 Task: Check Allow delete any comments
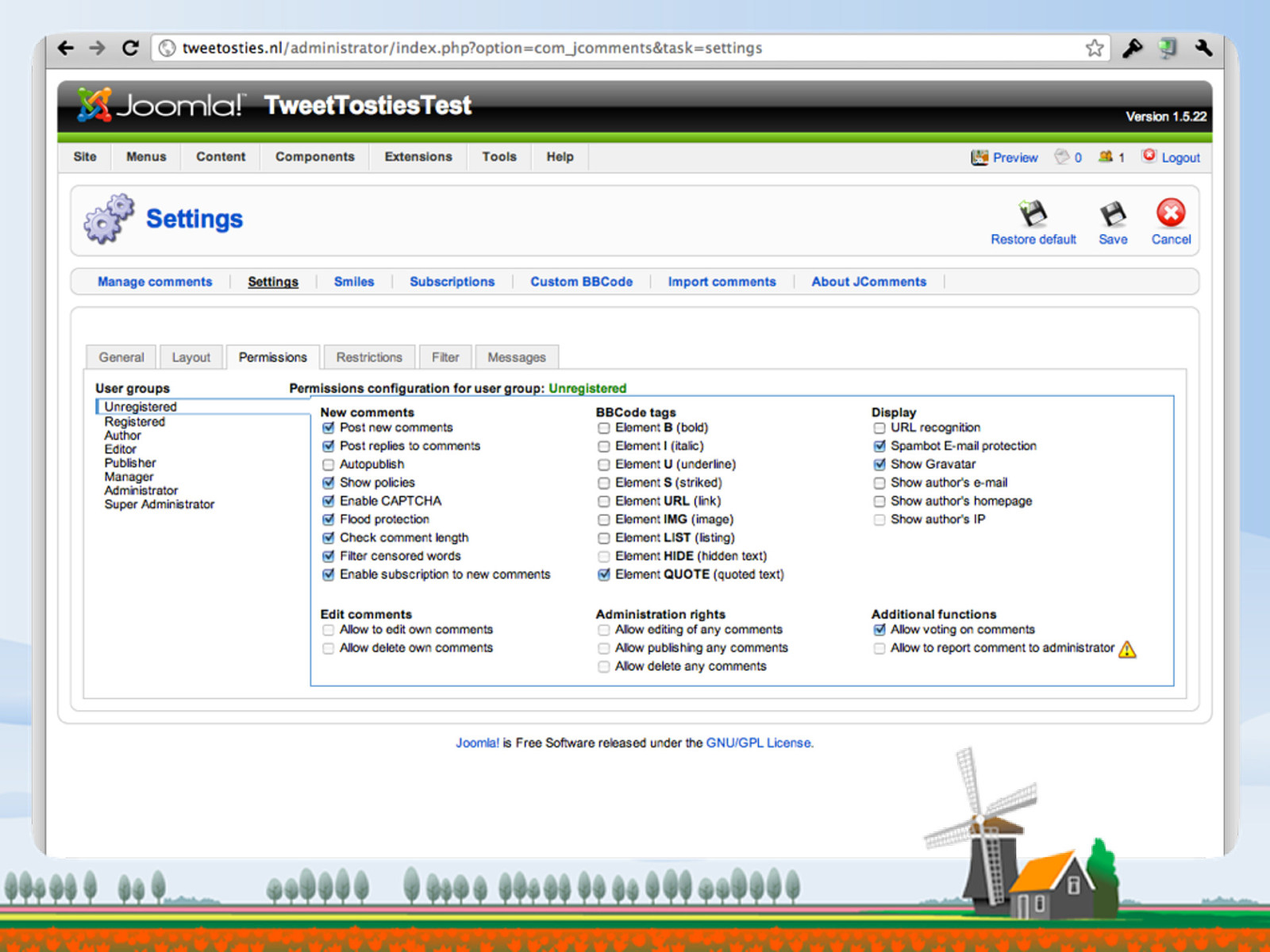click(604, 667)
